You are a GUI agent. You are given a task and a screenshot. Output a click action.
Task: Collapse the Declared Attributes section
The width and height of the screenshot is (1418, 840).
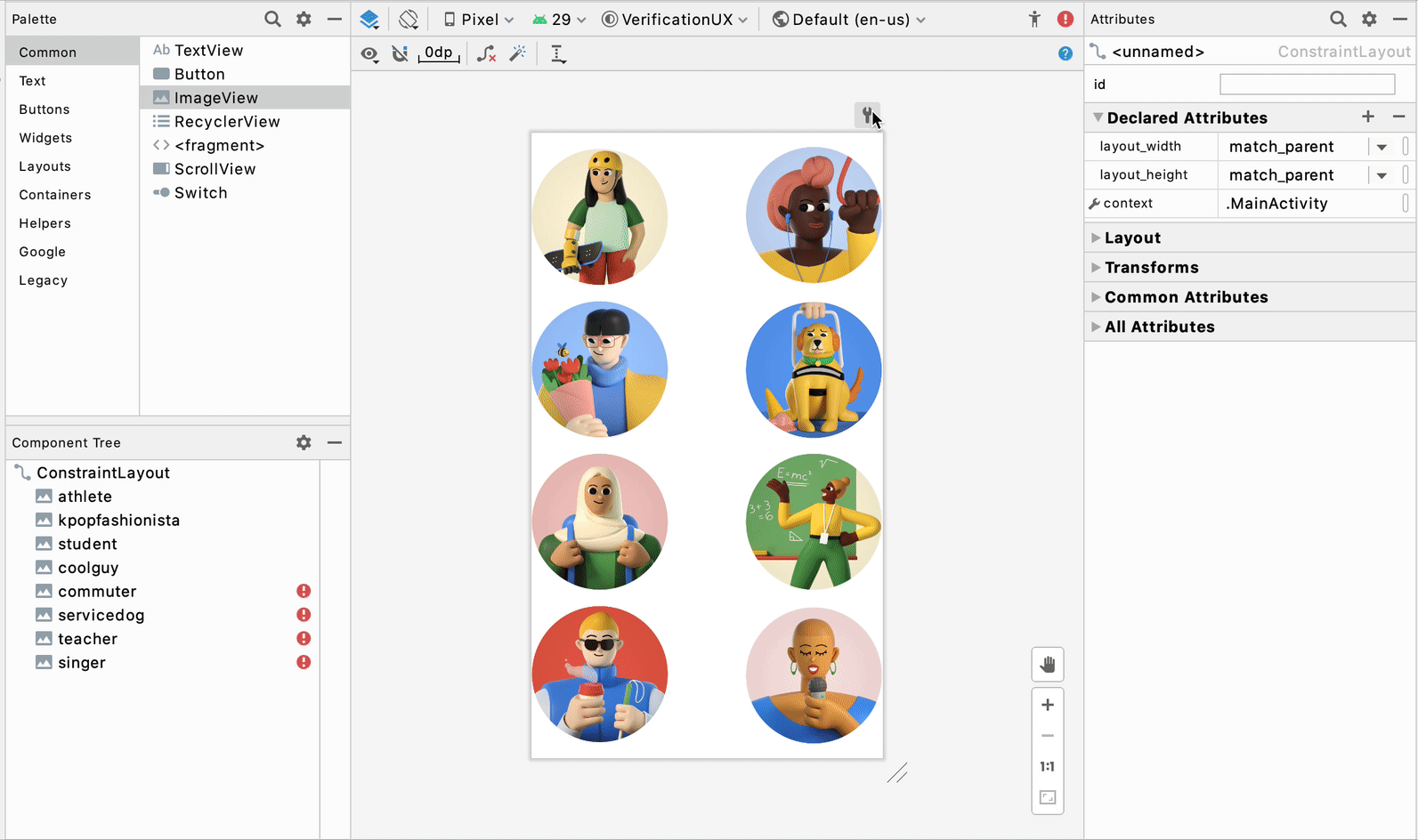click(x=1098, y=117)
